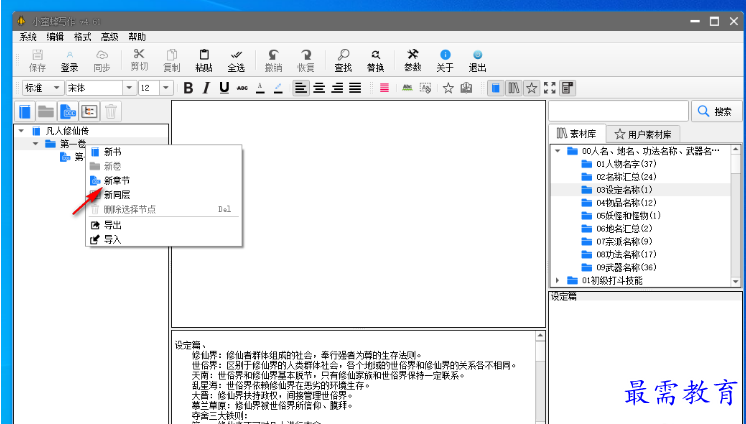Click the 全选 (Select All) toolbar icon
The height and width of the screenshot is (424, 746).
pyautogui.click(x=236, y=60)
